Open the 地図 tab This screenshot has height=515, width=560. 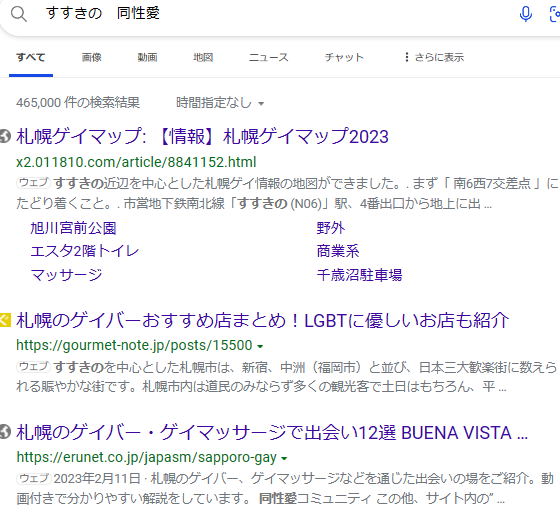pos(203,57)
